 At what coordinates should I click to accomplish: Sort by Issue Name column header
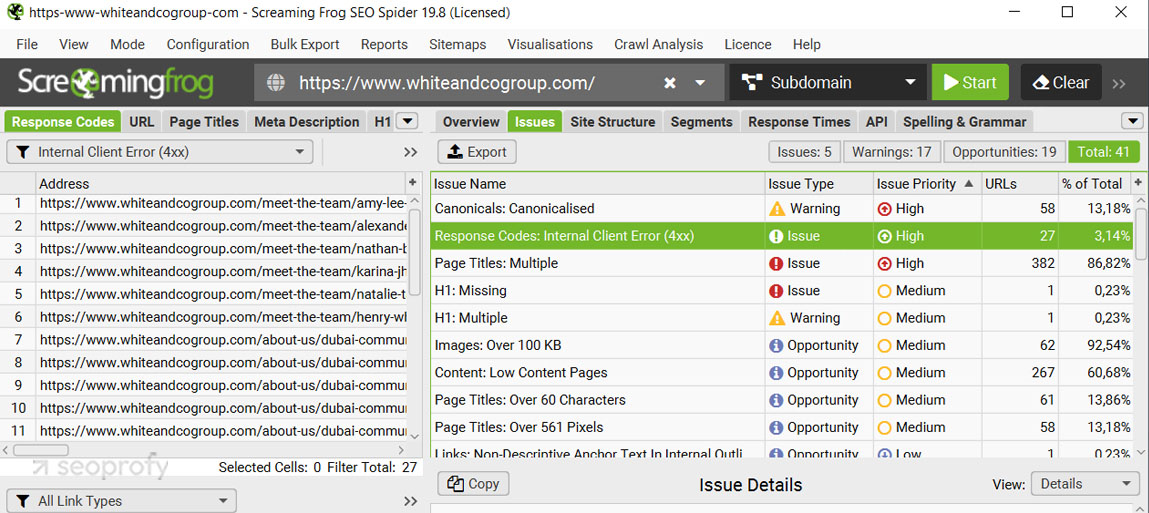(x=597, y=184)
